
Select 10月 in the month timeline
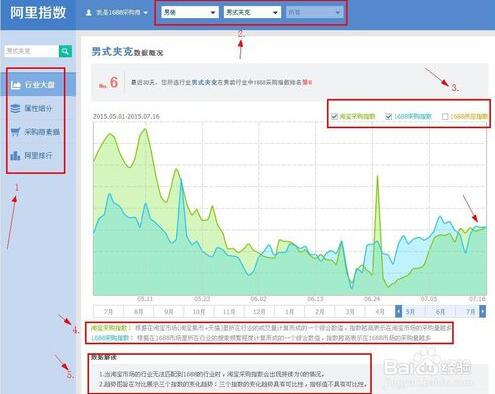coord(199,312)
